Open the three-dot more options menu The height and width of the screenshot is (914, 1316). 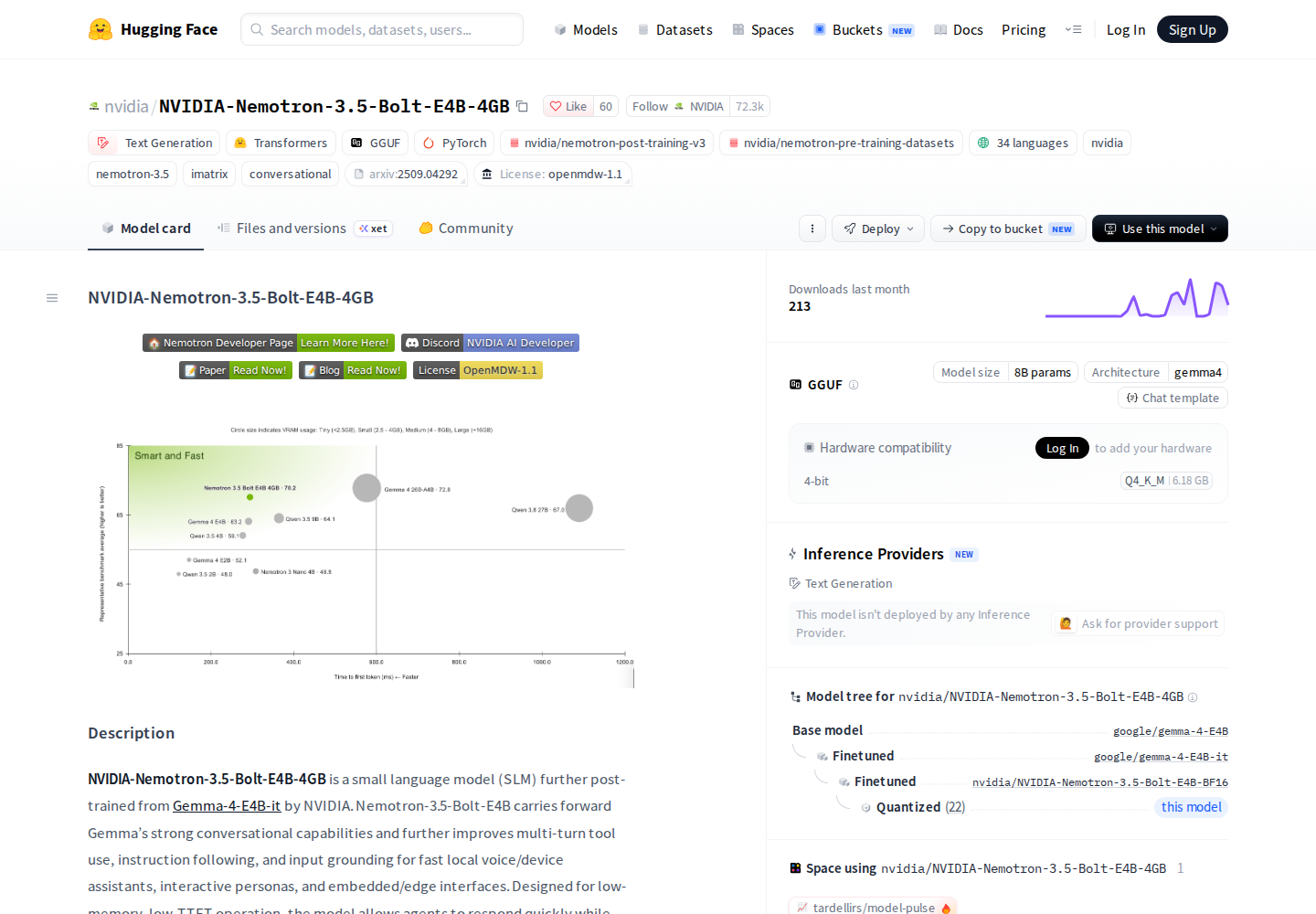click(x=812, y=228)
